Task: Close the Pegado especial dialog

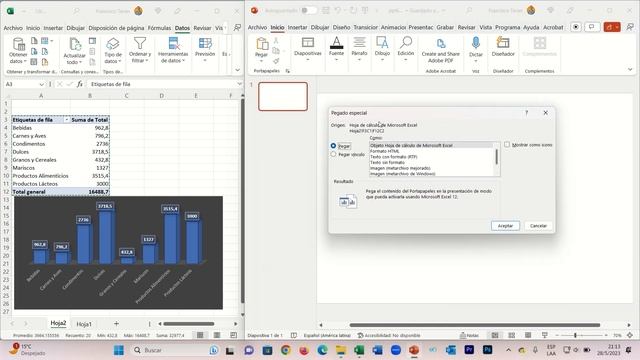Action: 546,113
